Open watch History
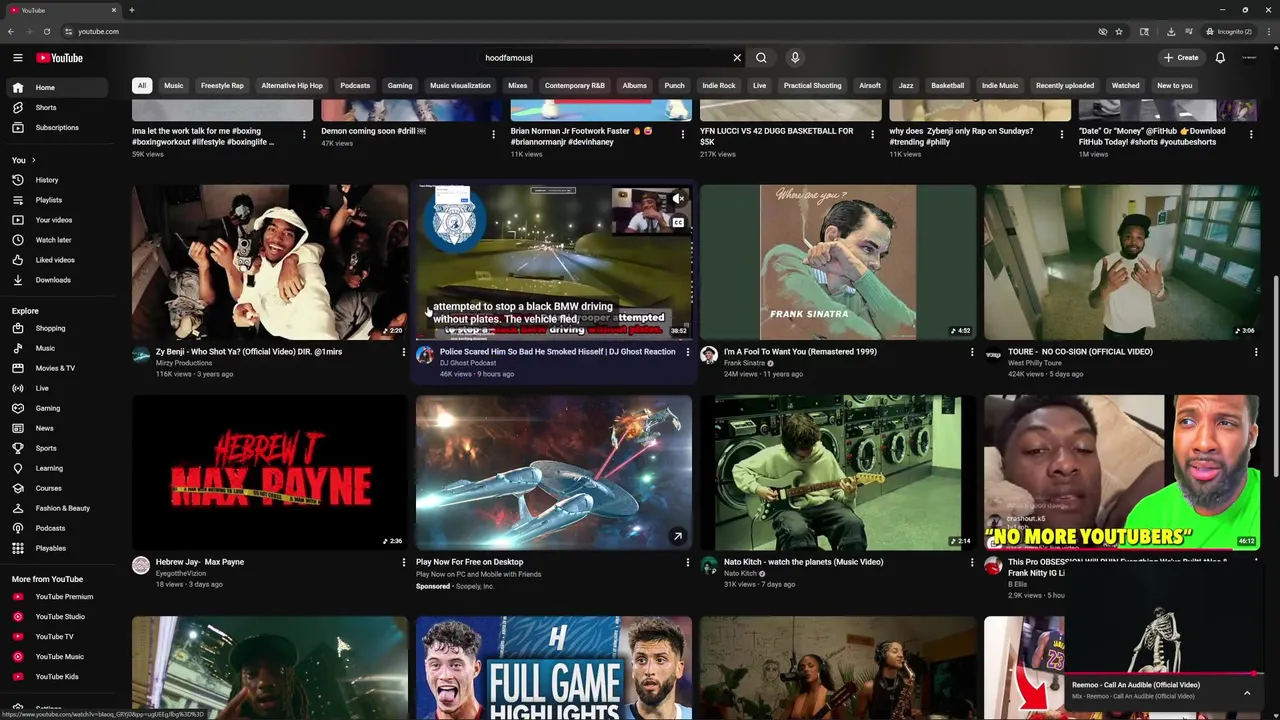Screen dimensions: 1280x720 tap(47, 180)
